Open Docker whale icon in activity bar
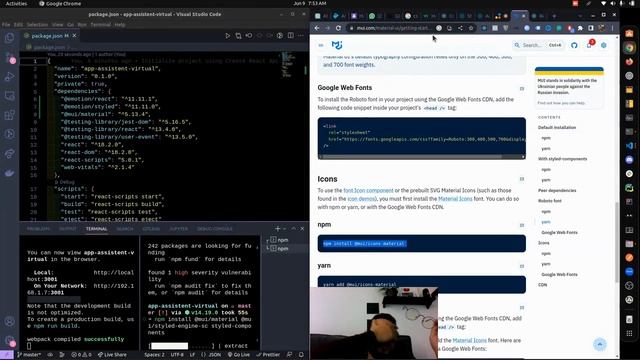The image size is (640, 360). (x=9, y=173)
